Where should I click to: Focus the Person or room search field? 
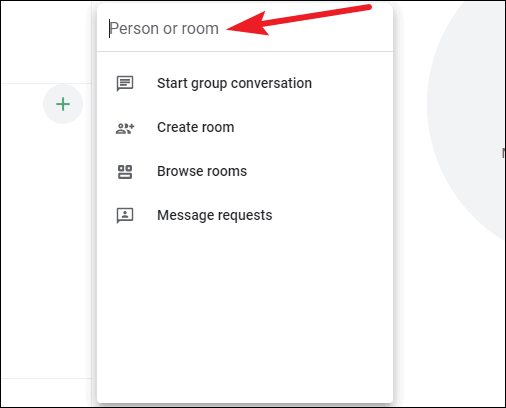(245, 29)
